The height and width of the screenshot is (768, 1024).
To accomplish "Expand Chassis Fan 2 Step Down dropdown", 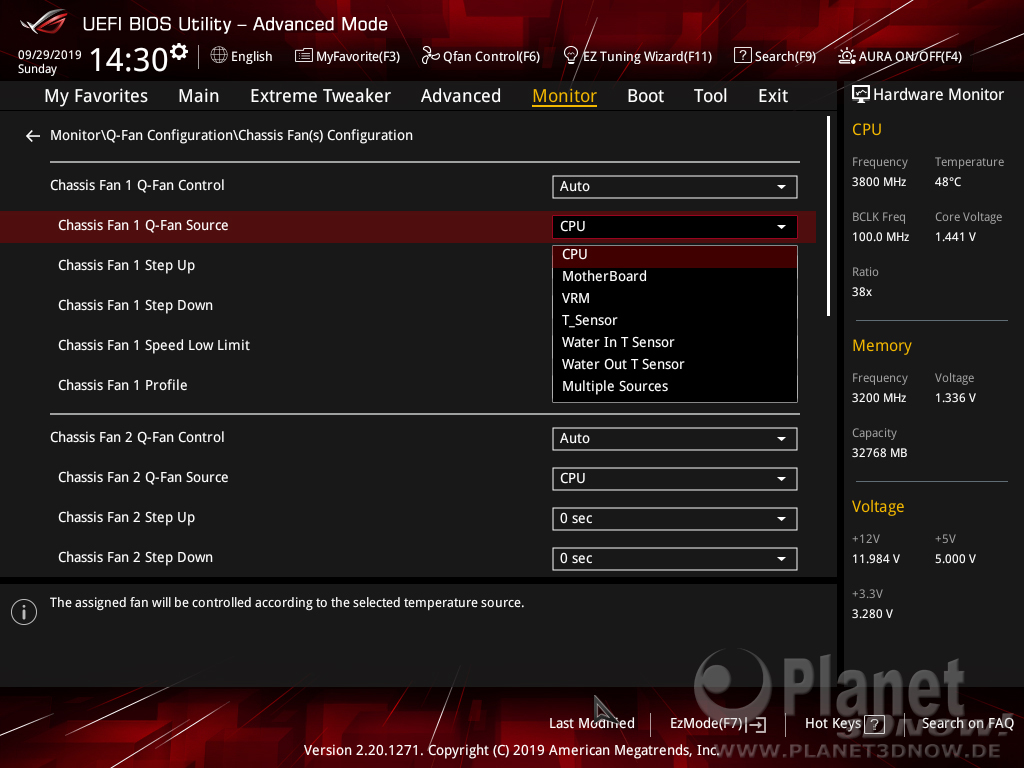I will (x=675, y=558).
